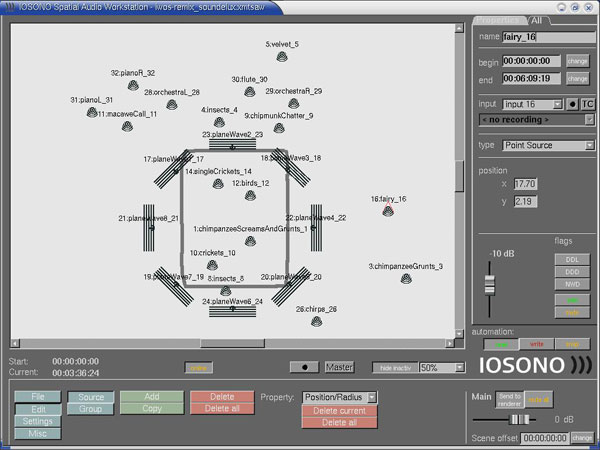Open the Point Source type dropdown

(x=590, y=145)
